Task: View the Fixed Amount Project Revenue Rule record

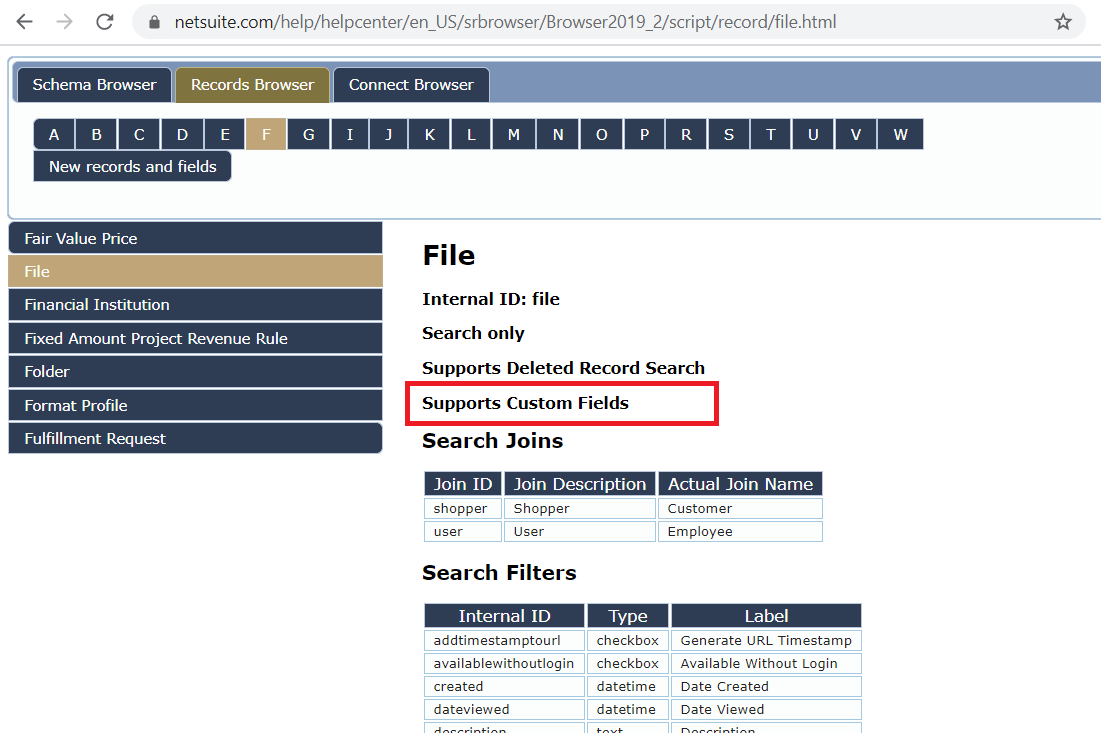Action: 195,338
